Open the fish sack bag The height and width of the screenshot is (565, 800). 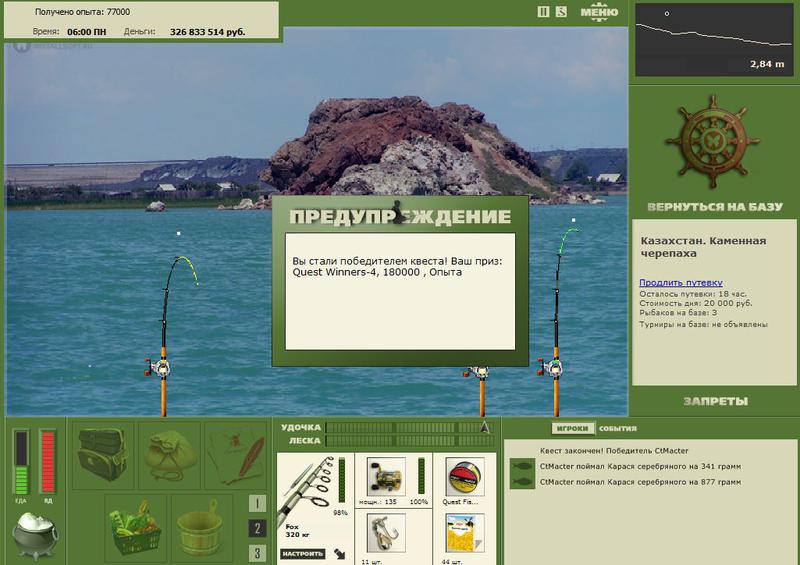169,455
